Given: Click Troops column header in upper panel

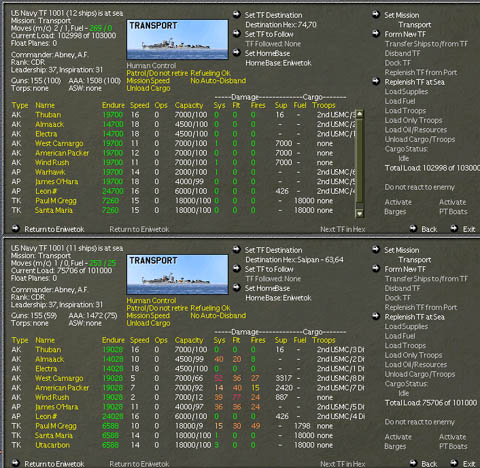Looking at the screenshot, I should click(324, 105).
